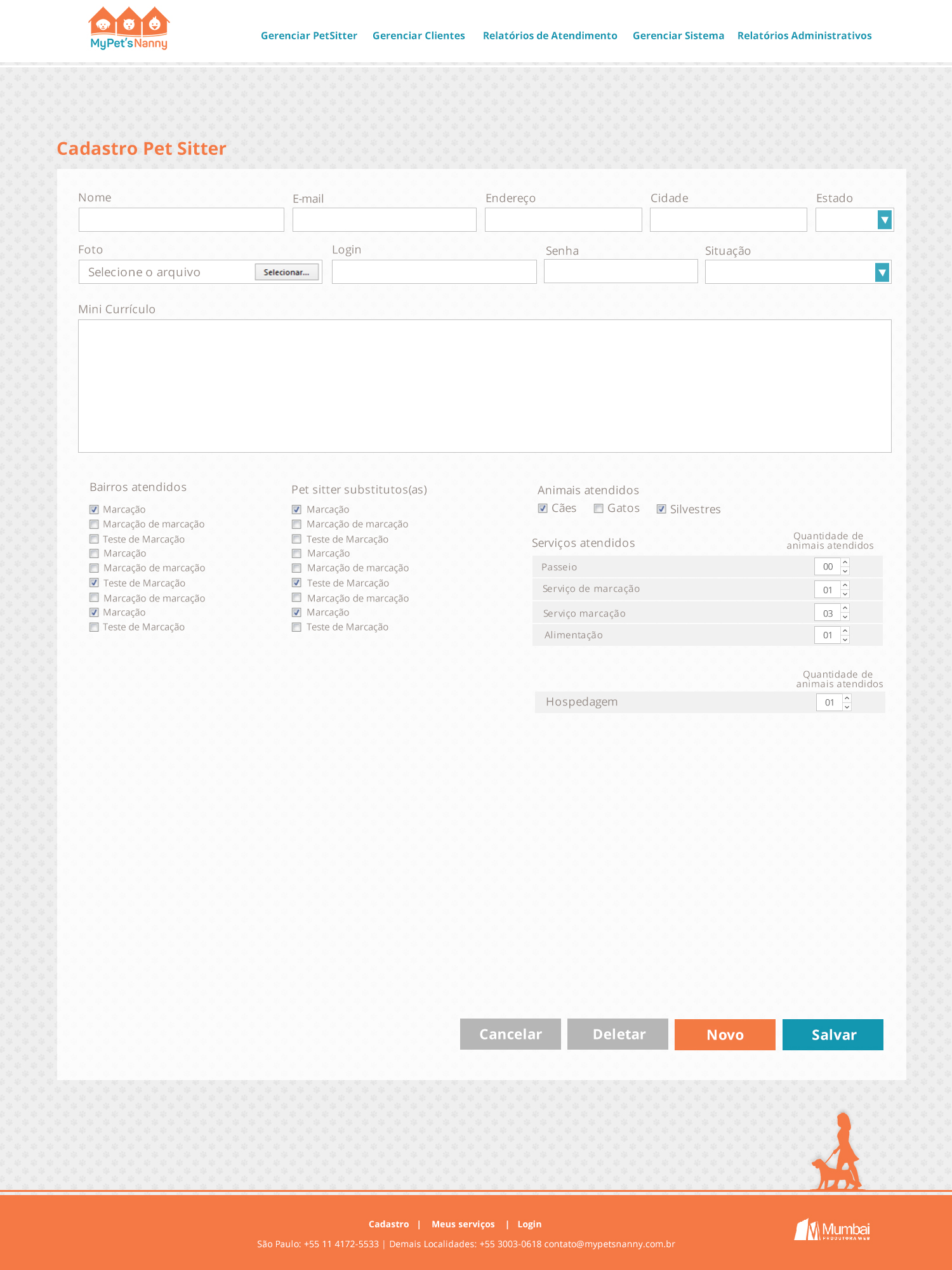Viewport: 952px width, 1270px height.
Task: Open the Meus serviços footer link
Action: 463,1224
